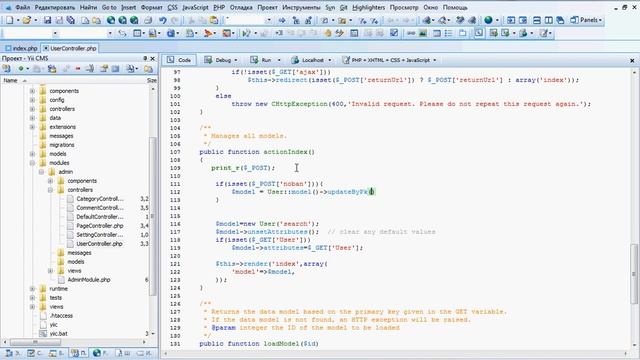Click the green circle icon in project toolbar
The image size is (640, 360).
(x=20, y=69)
